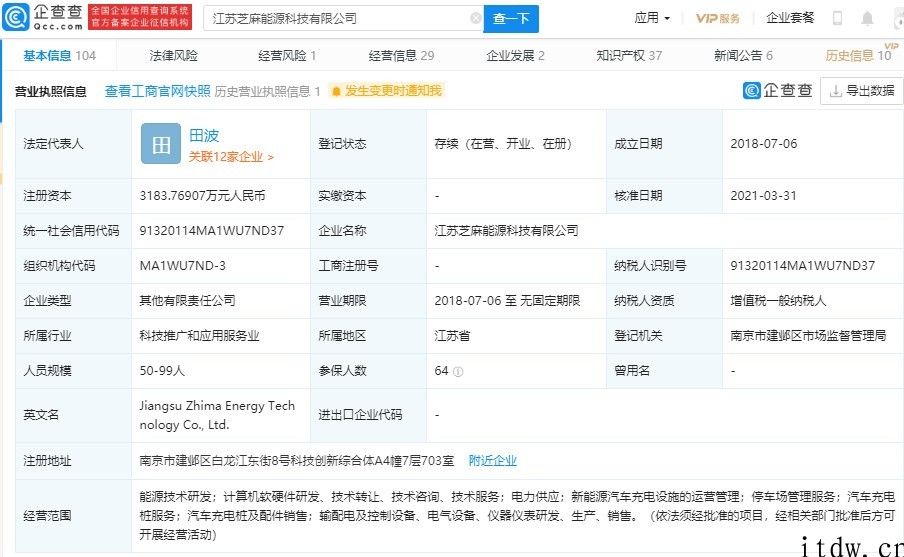Select organization code MA1WU7ND-3
This screenshot has height=557, width=904.
tap(182, 266)
